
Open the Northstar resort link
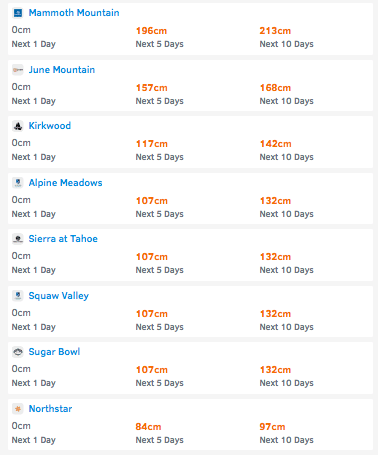click(50, 409)
